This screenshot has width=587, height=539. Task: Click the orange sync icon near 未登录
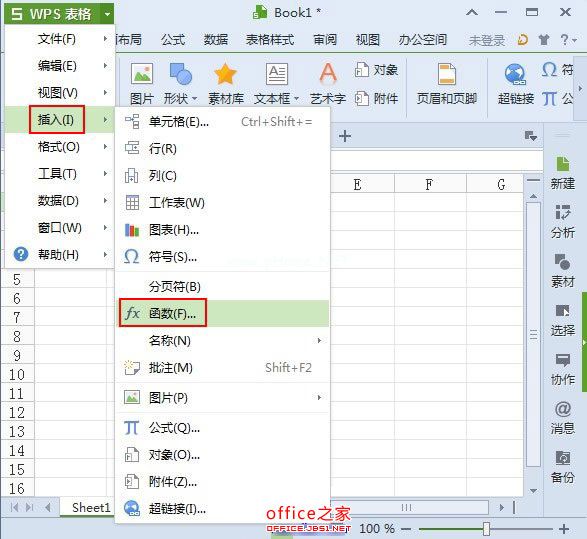pos(523,40)
